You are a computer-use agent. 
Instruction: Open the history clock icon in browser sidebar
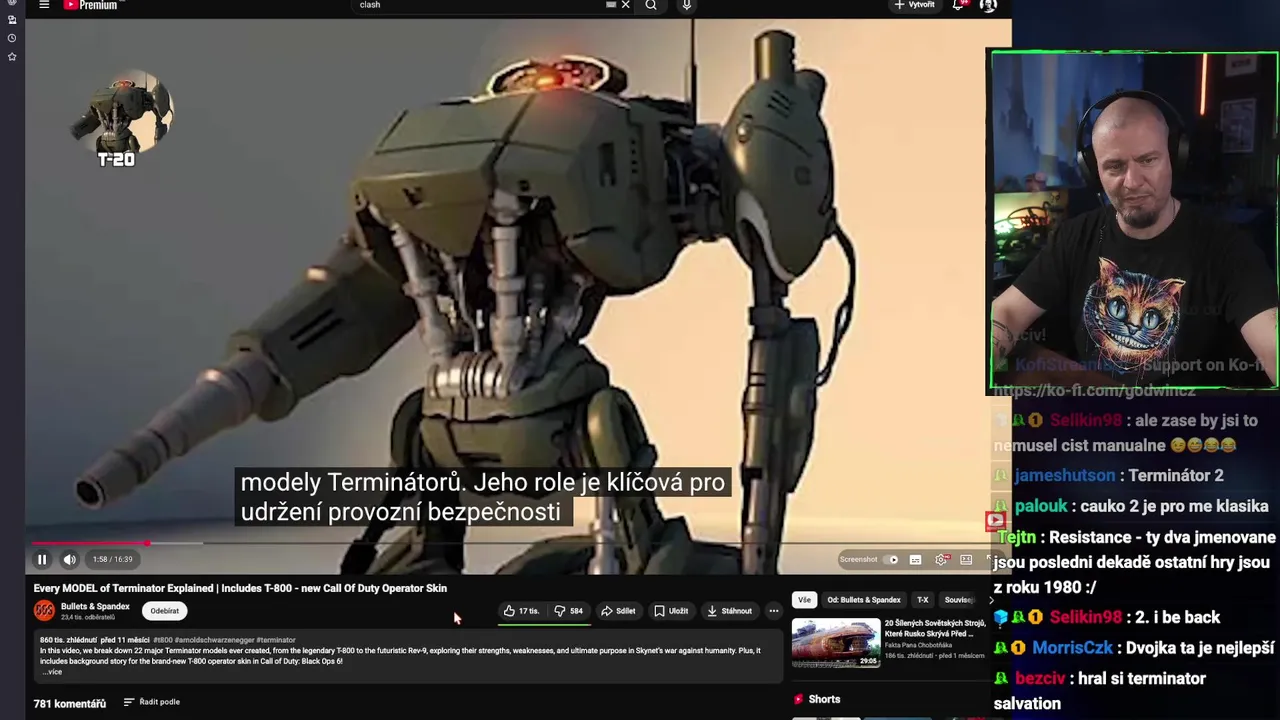click(12, 38)
